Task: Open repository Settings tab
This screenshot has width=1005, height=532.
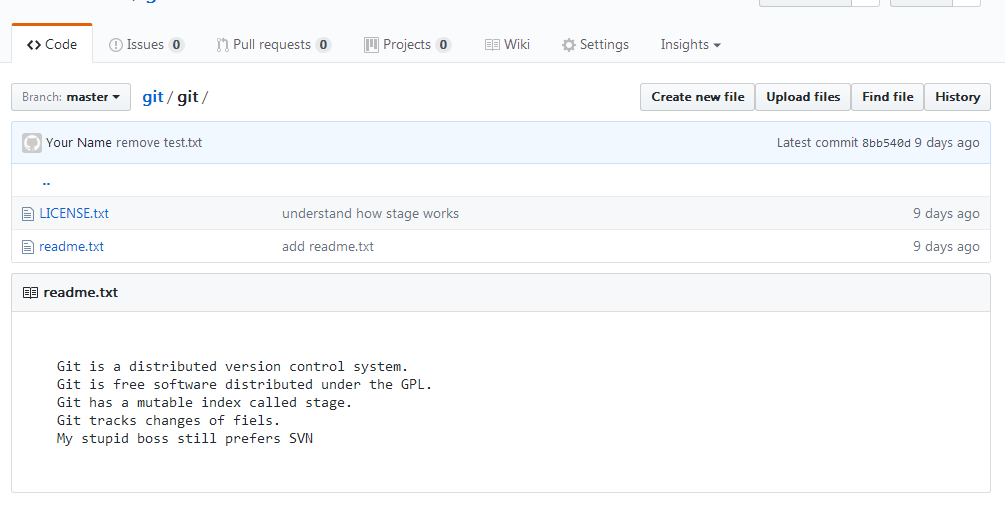Action: (x=595, y=44)
